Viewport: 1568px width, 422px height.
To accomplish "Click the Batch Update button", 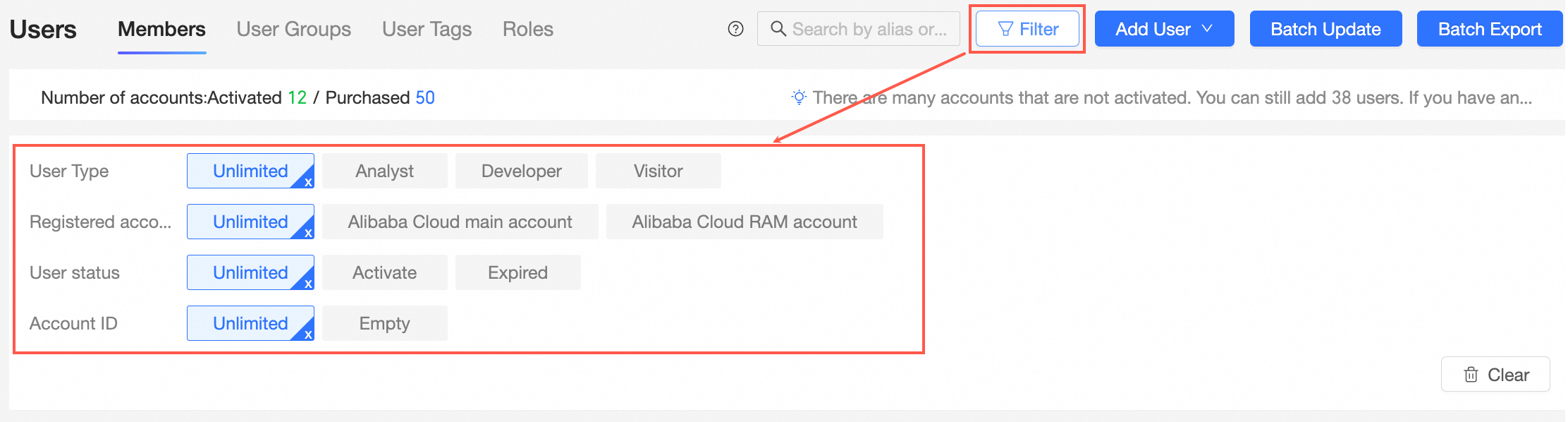I will coord(1325,29).
